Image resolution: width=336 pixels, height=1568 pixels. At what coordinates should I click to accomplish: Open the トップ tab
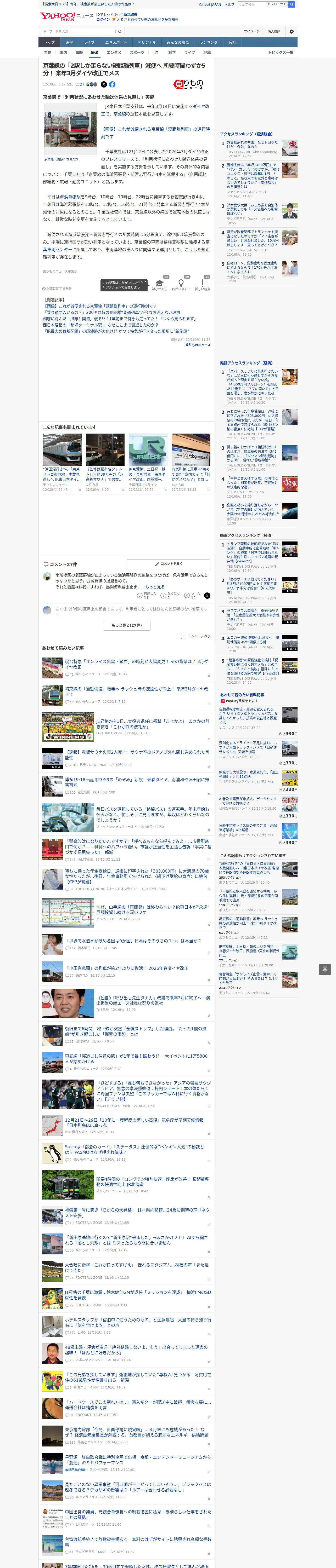[49, 43]
